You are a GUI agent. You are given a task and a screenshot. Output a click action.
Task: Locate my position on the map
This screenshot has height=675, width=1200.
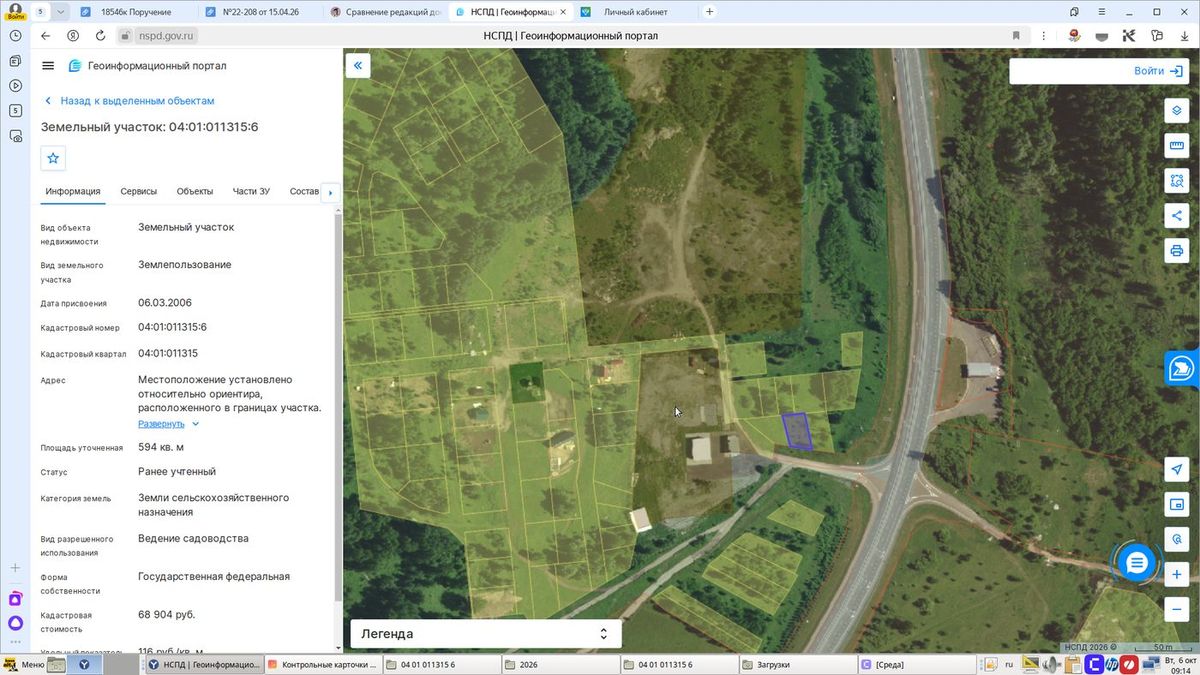(1176, 470)
